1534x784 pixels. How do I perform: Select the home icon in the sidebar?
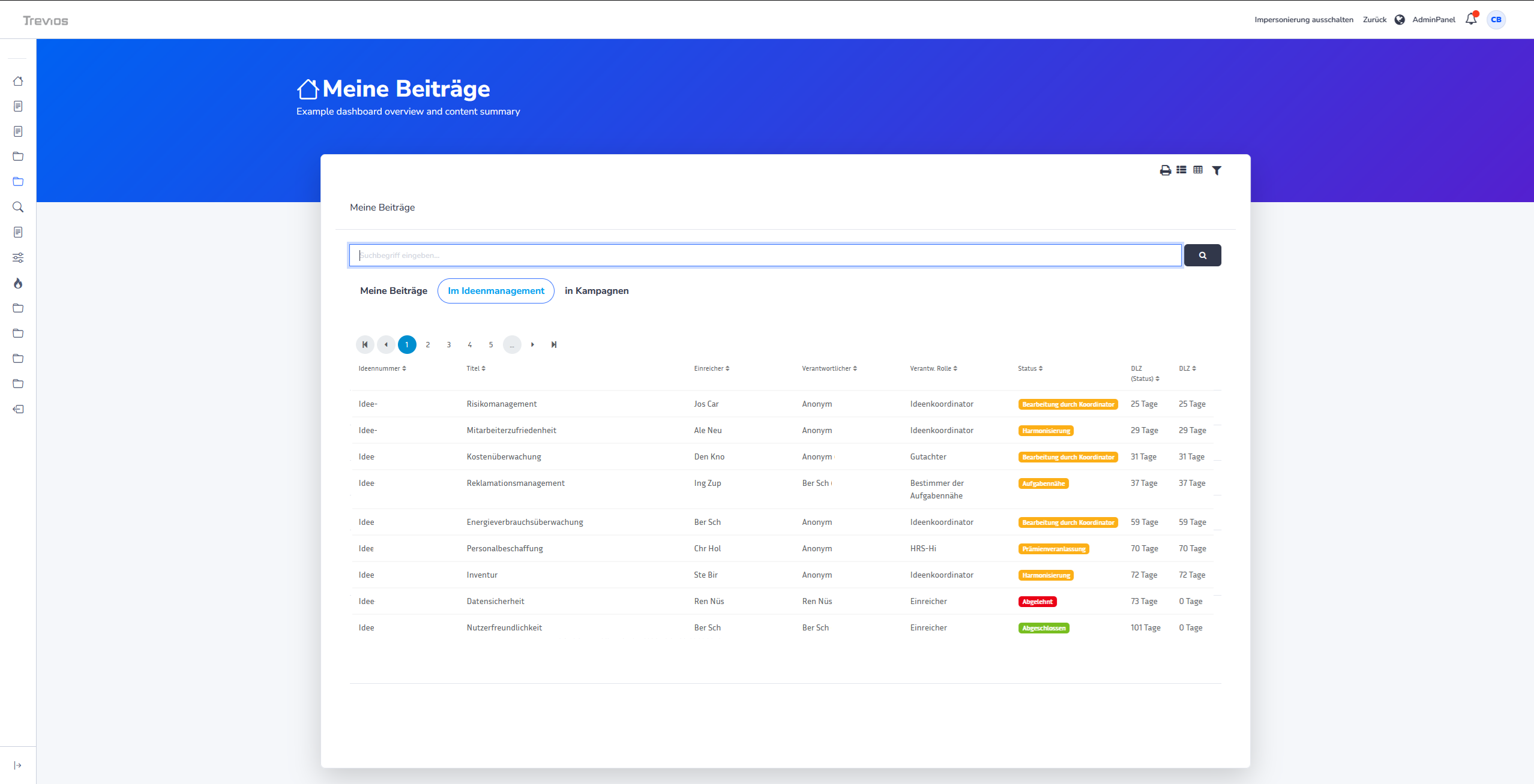click(18, 80)
